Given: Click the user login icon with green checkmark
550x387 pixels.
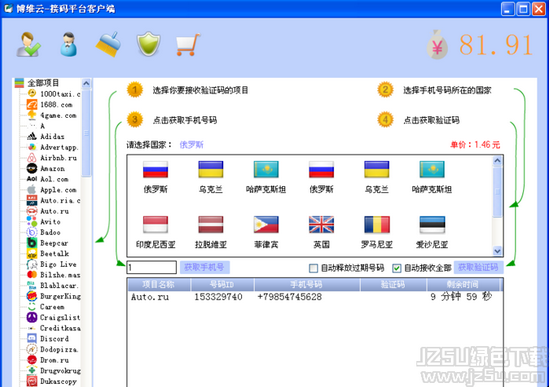Looking at the screenshot, I should [x=28, y=44].
